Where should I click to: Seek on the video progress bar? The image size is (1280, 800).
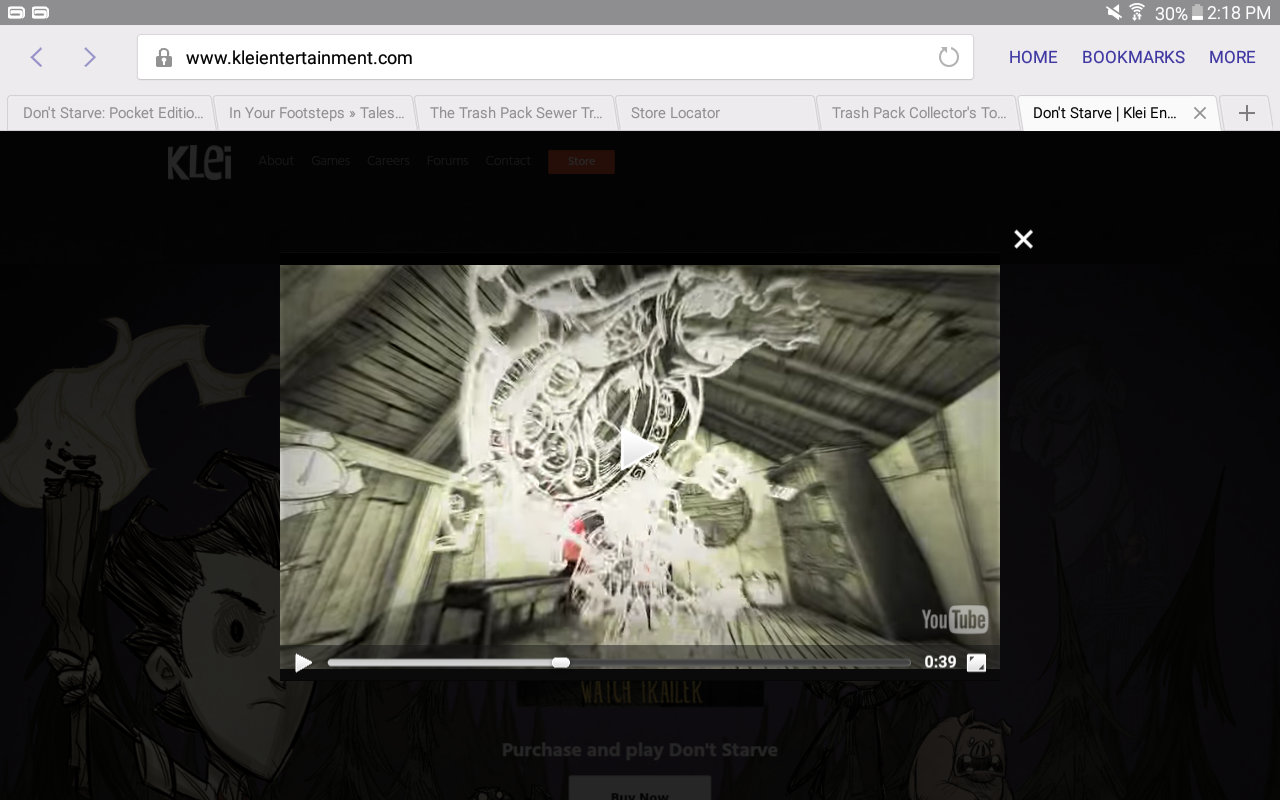click(x=619, y=662)
